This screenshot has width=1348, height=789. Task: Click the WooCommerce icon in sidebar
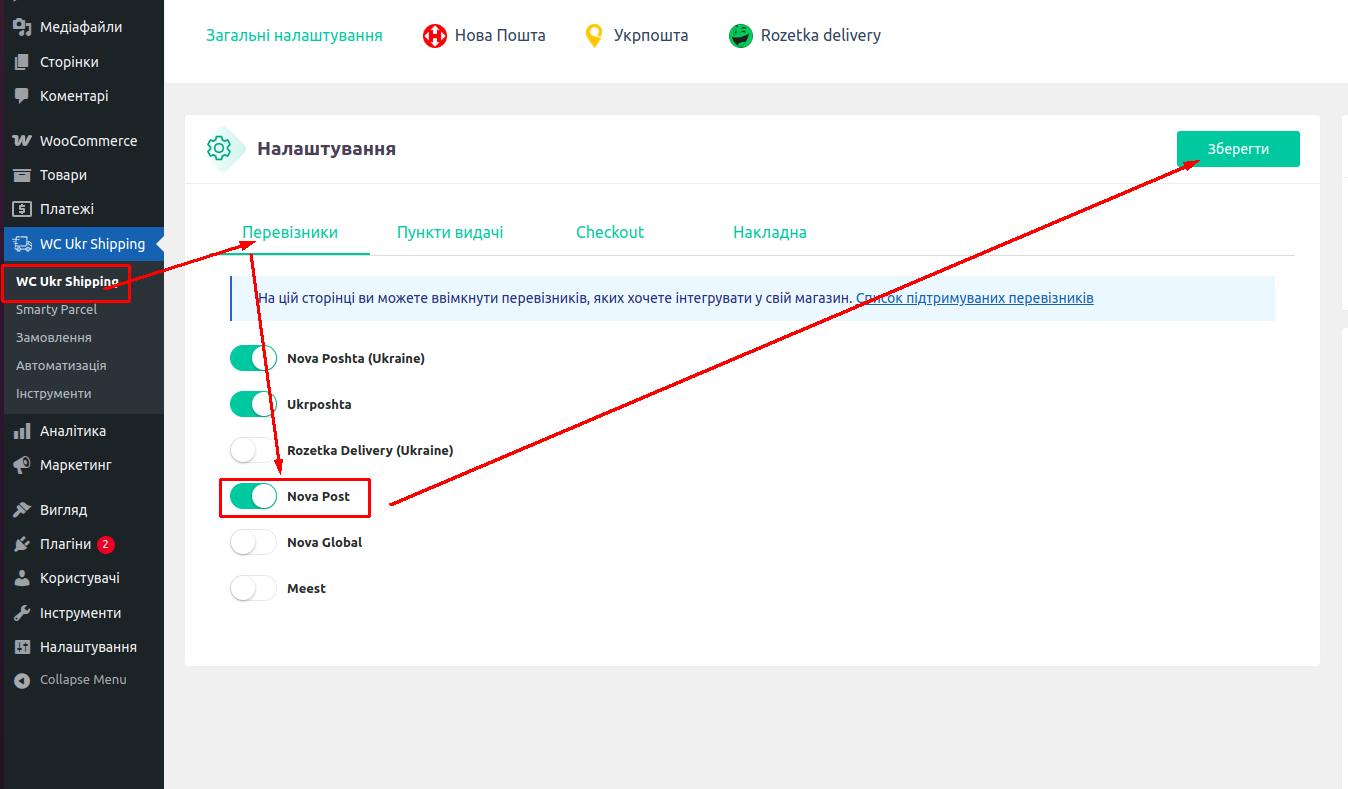coord(22,141)
